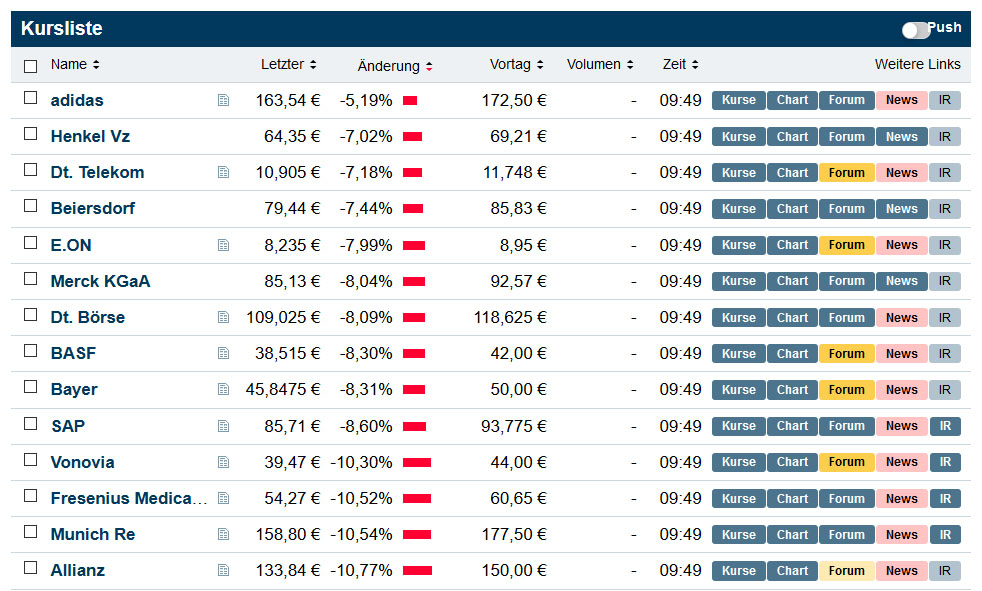Screen dimensions: 982x591
Task: Click the Chart button for Henkel Vz
Action: click(792, 136)
